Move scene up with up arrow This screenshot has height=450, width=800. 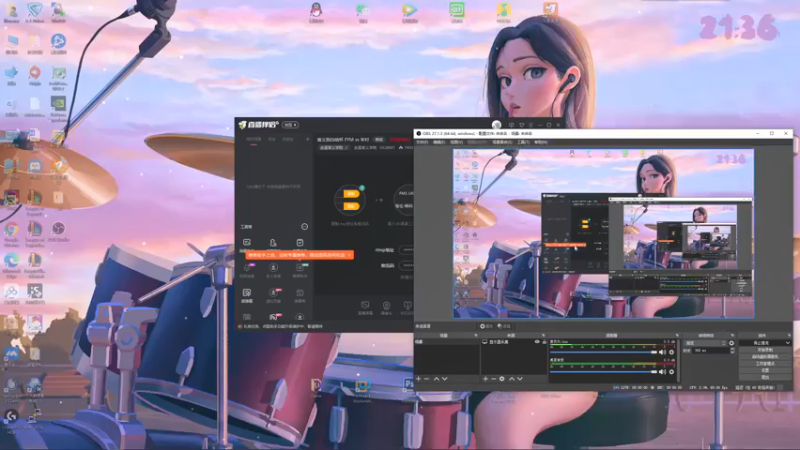click(x=436, y=379)
